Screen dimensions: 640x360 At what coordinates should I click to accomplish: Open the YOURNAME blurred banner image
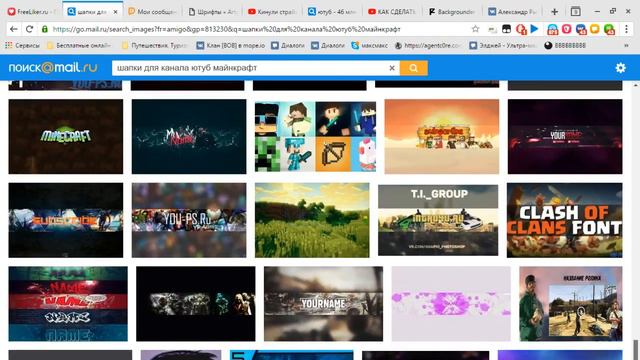(x=323, y=304)
